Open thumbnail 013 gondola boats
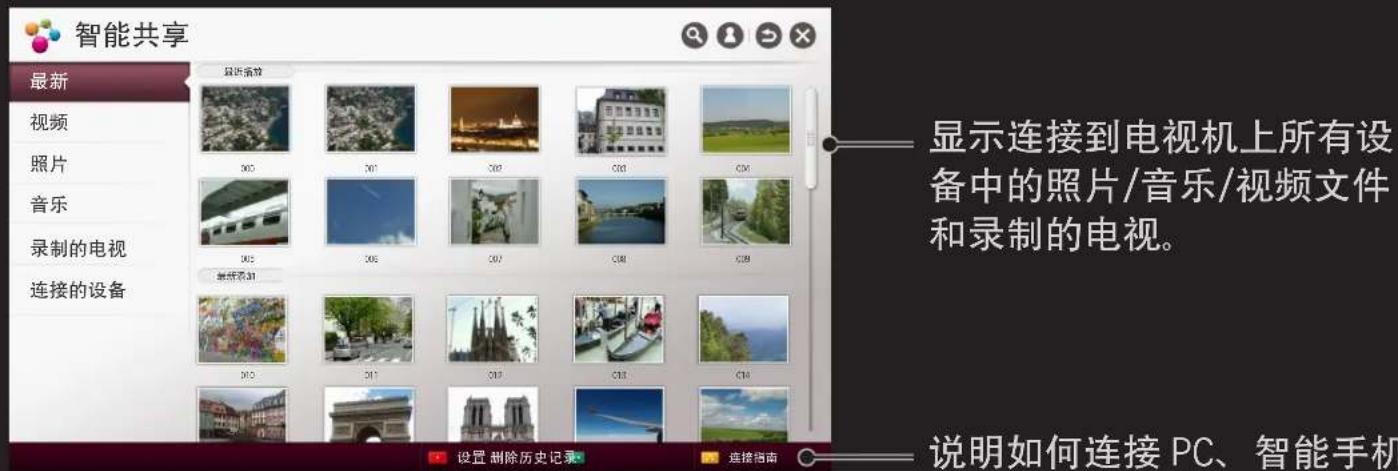This screenshot has width=1398, height=471. click(x=618, y=329)
